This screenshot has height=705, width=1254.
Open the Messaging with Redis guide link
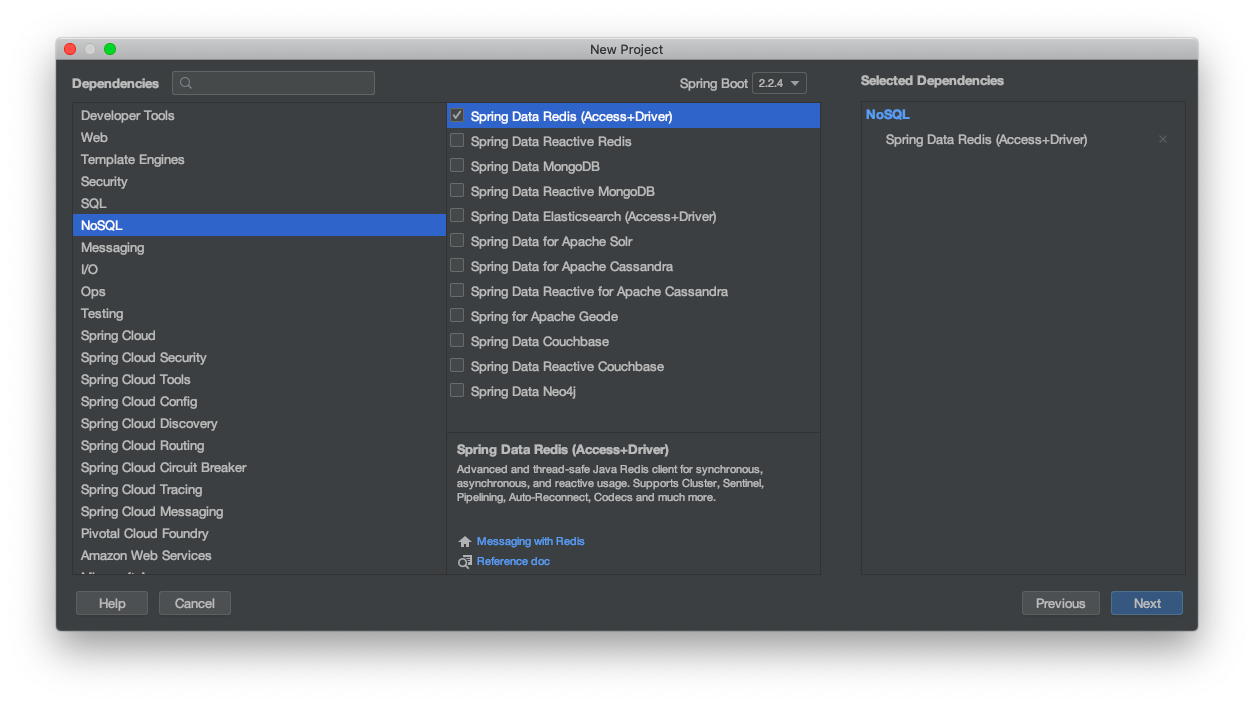[x=531, y=542]
